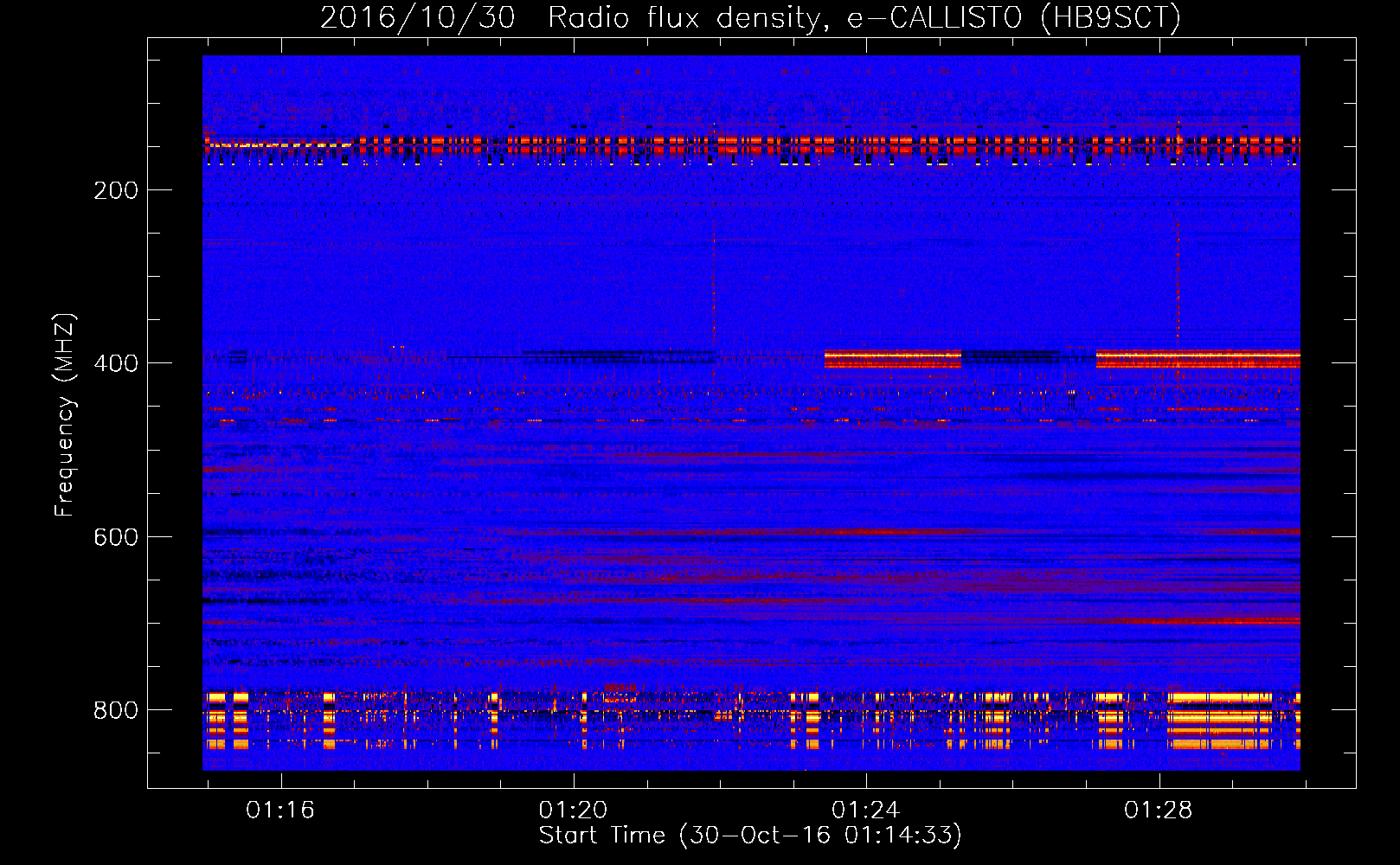
Task: Click the 'Start Time (30-Oct-16 01:14:33)' label
Action: tap(750, 836)
